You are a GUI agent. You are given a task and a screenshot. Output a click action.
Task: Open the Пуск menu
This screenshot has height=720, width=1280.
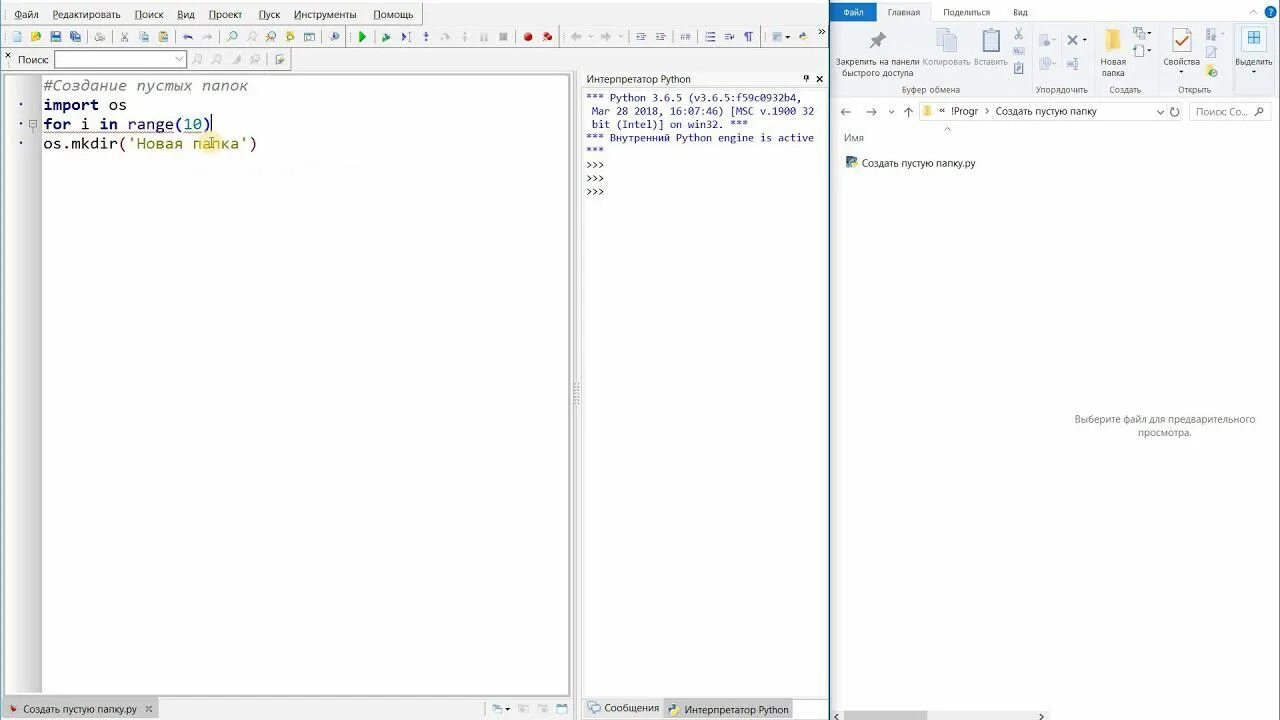[x=269, y=14]
